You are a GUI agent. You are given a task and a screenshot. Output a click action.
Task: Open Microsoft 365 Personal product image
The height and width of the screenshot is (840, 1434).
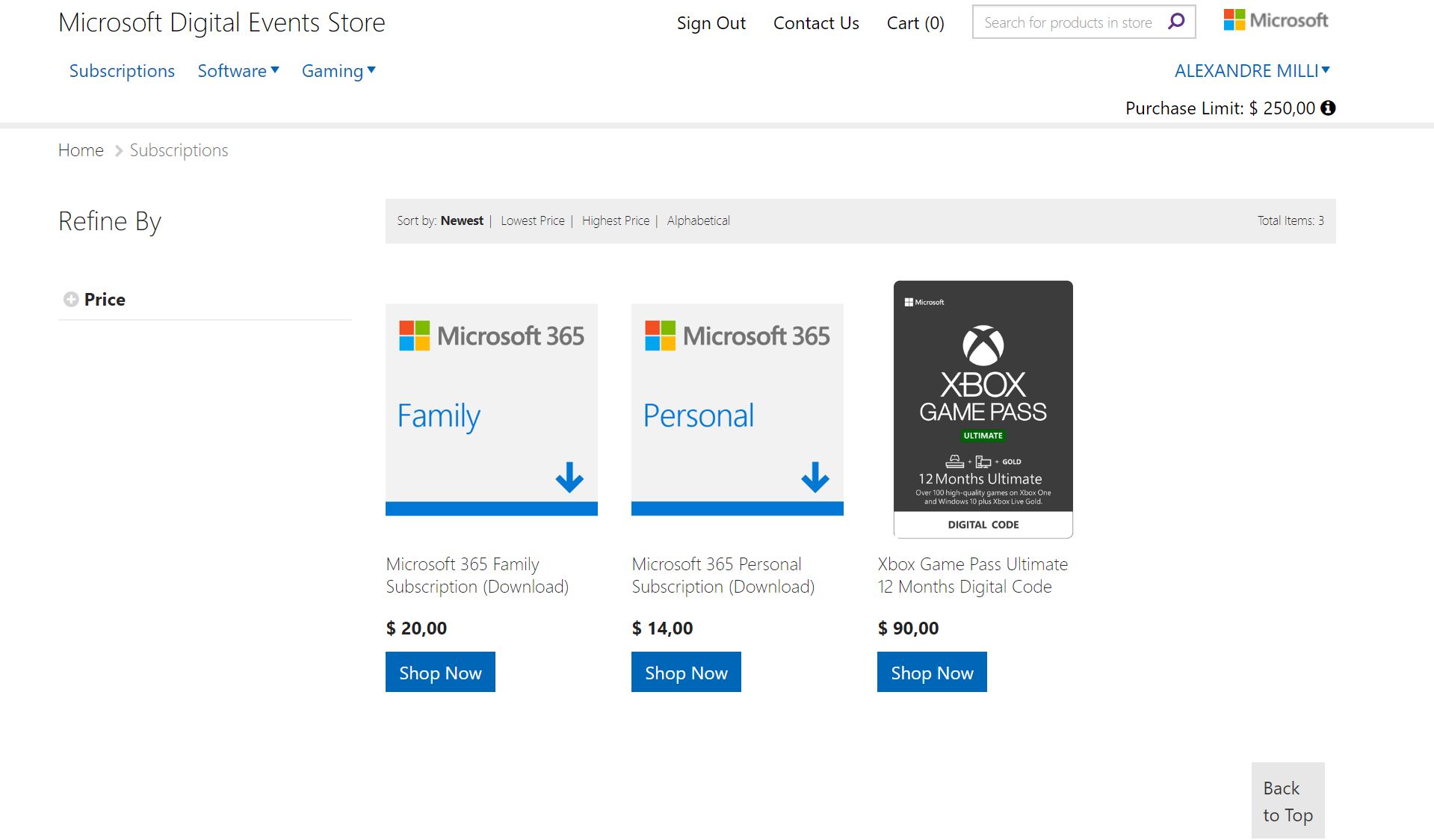738,410
